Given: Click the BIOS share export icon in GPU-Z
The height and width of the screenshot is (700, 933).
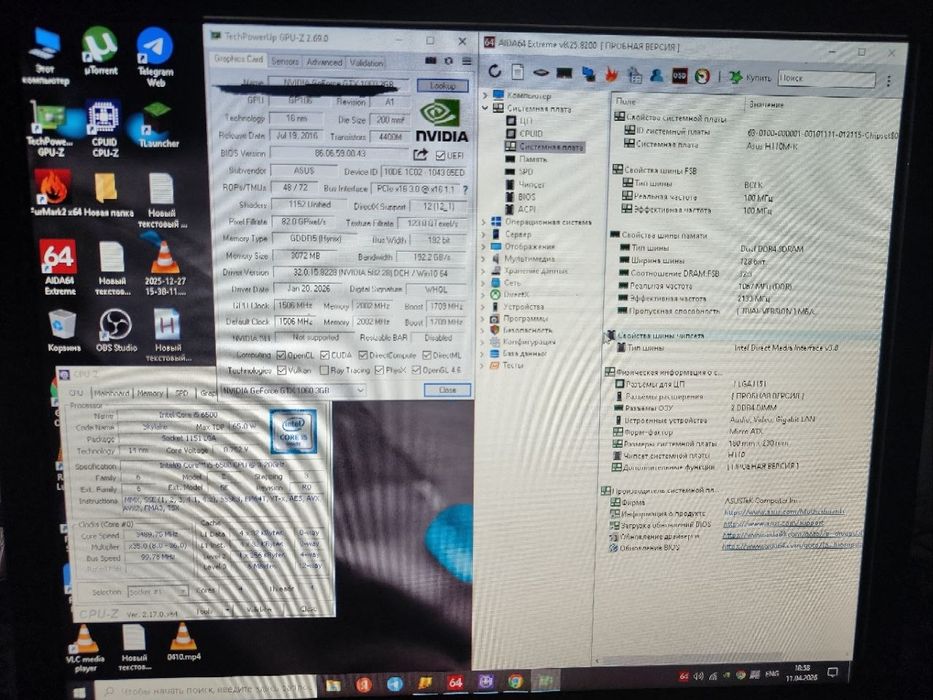Looking at the screenshot, I should (x=420, y=155).
